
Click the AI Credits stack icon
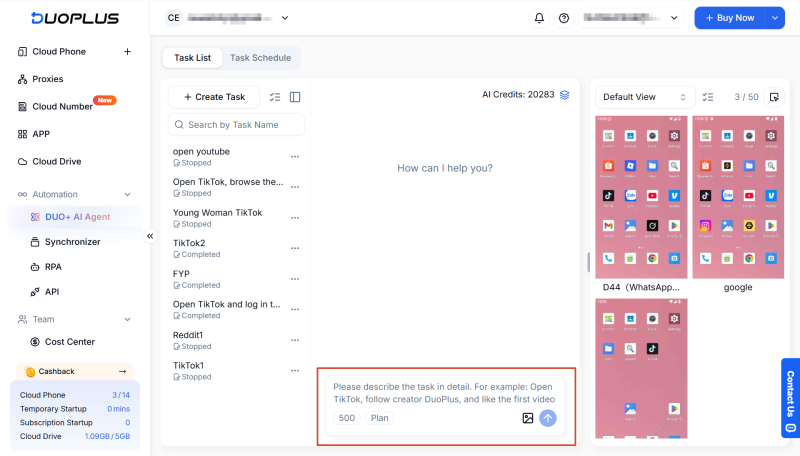pos(565,95)
